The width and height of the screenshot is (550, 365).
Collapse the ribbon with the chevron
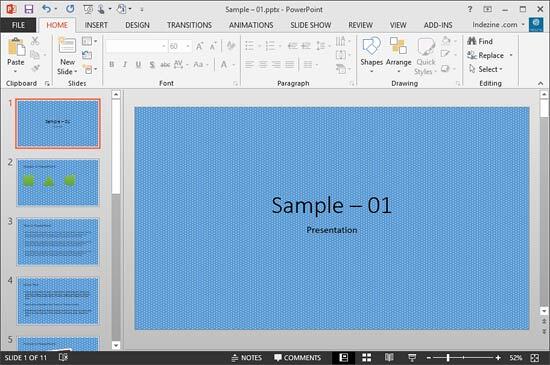point(541,83)
